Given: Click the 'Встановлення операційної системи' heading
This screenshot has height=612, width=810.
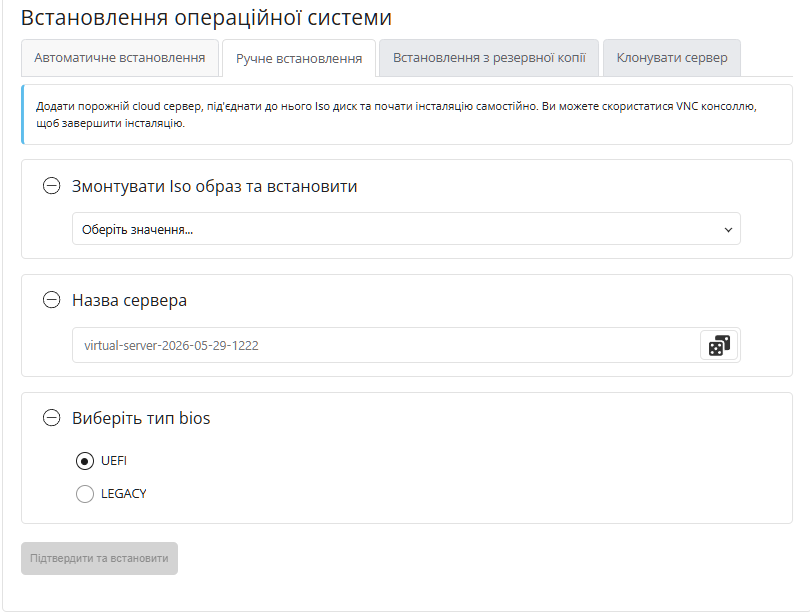Looking at the screenshot, I should (206, 18).
